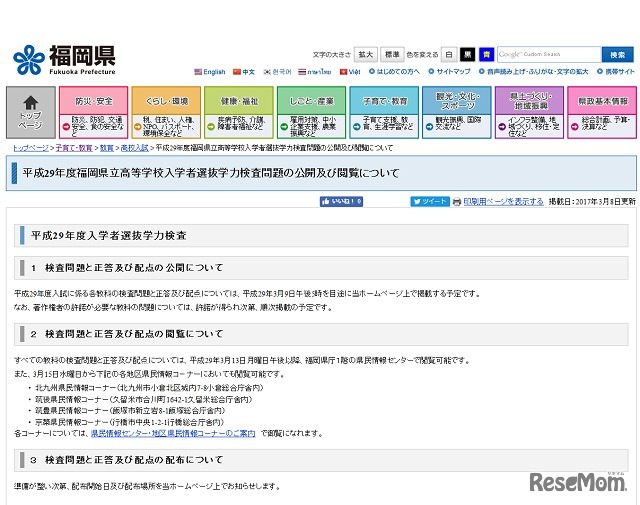Click the Fukuoka Prefecture flower logo
640x505 pixels.
(x=29, y=60)
